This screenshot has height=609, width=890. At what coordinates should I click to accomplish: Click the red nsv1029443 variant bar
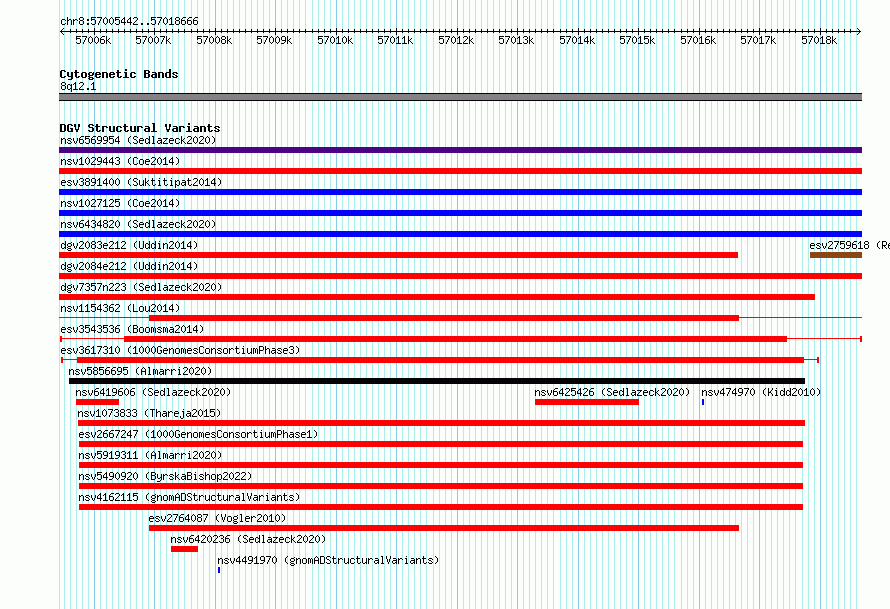point(460,171)
